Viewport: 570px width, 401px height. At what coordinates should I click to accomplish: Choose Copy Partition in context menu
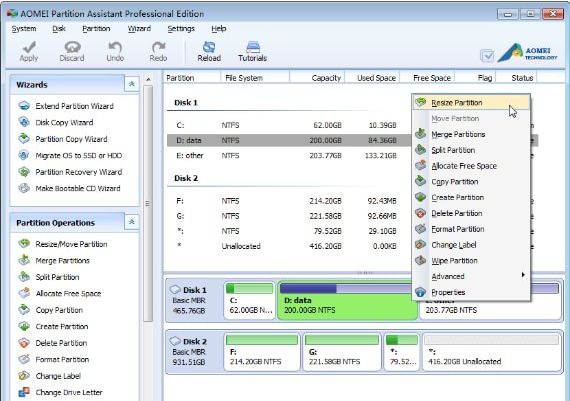pyautogui.click(x=471, y=181)
